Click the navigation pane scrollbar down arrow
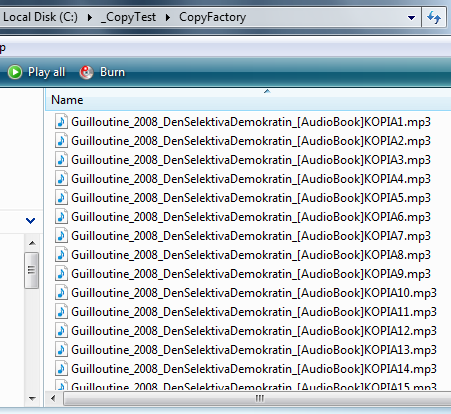 [x=32, y=398]
